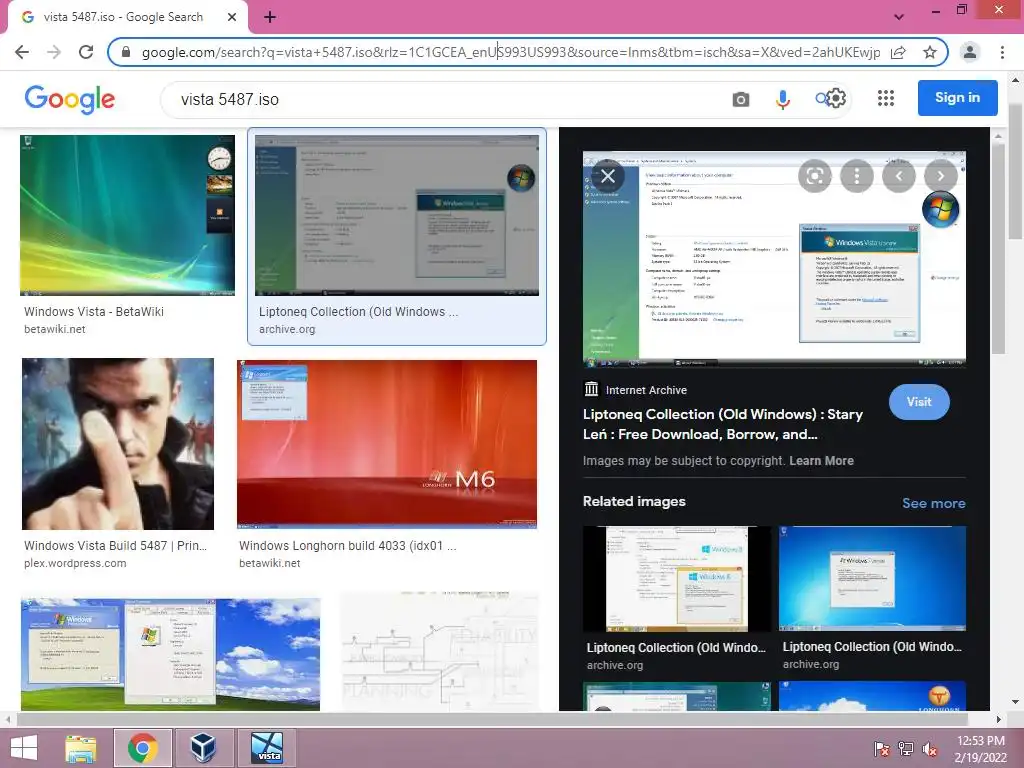Screen dimensions: 1024x768
Task: Go back using the browser back arrow
Action: click(22, 52)
